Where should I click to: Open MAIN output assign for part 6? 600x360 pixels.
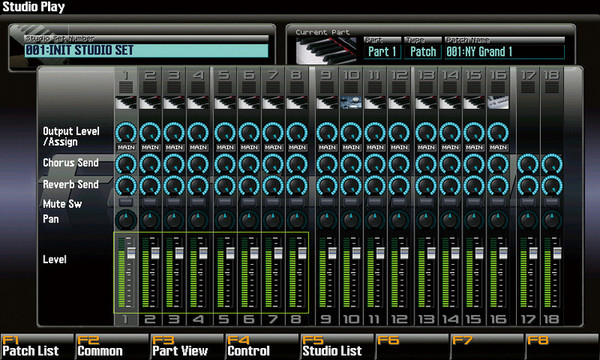pos(249,147)
